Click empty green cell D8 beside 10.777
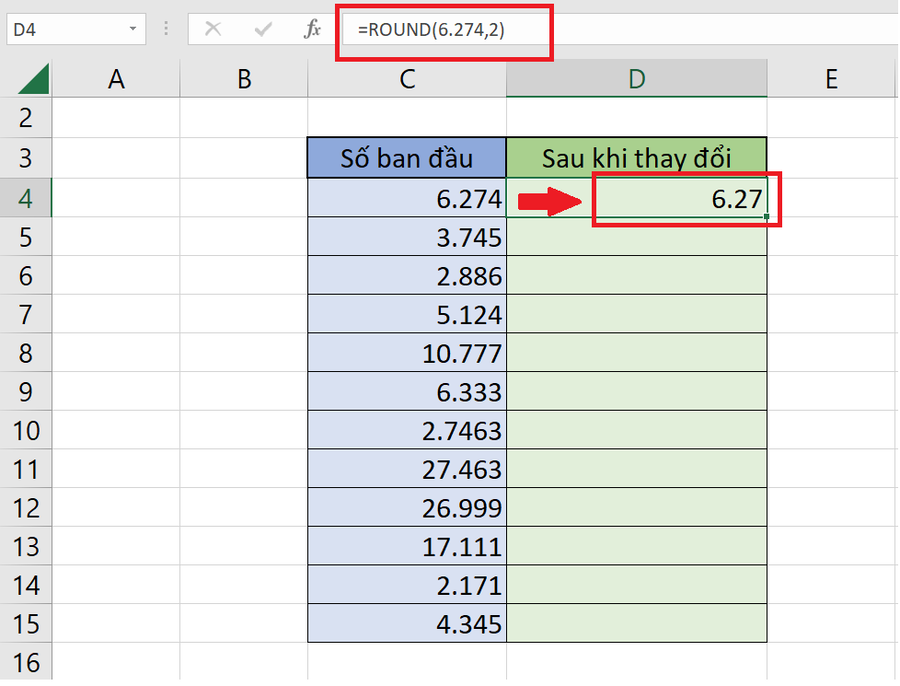 pyautogui.click(x=637, y=352)
